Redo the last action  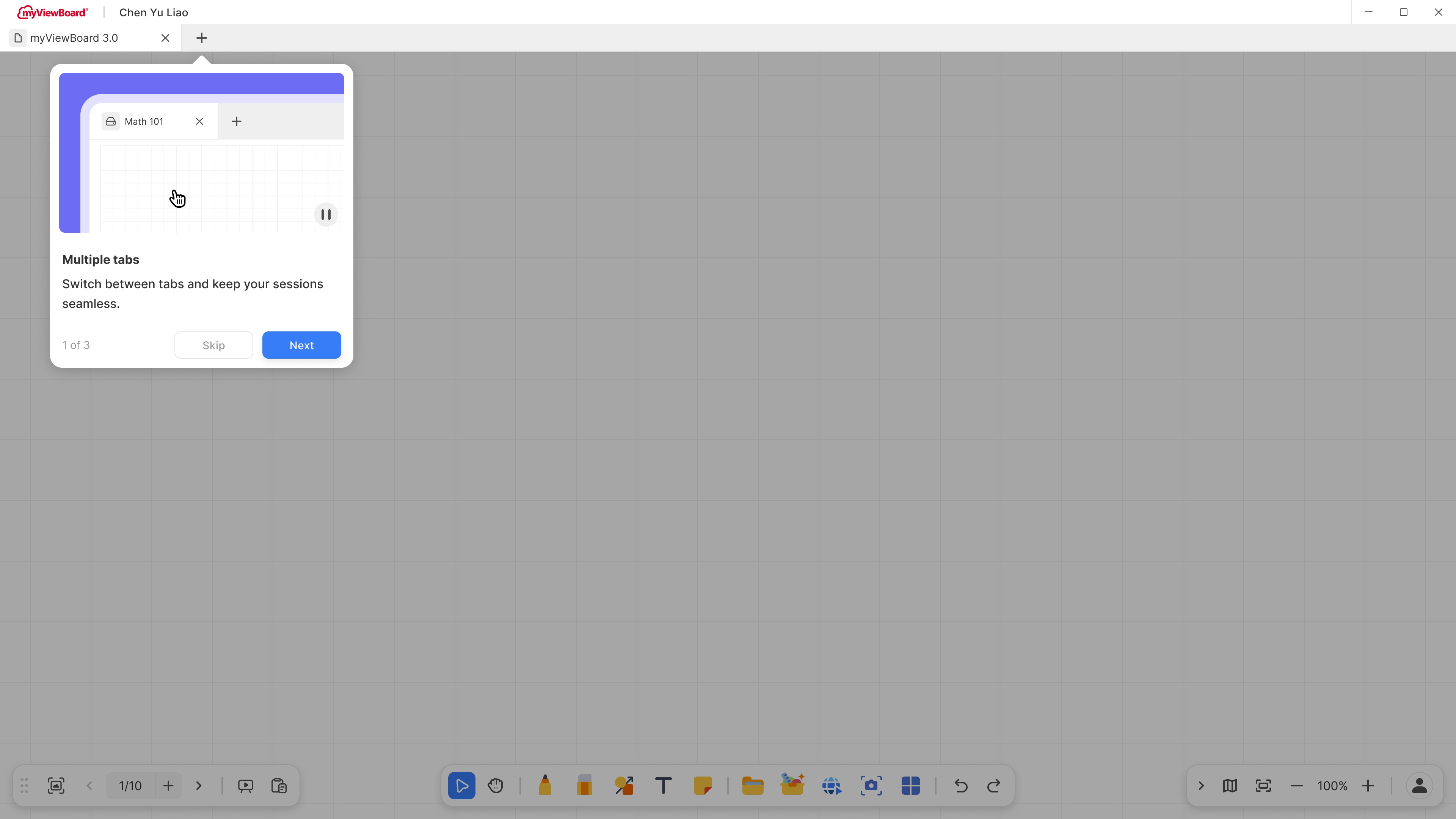pyautogui.click(x=994, y=785)
